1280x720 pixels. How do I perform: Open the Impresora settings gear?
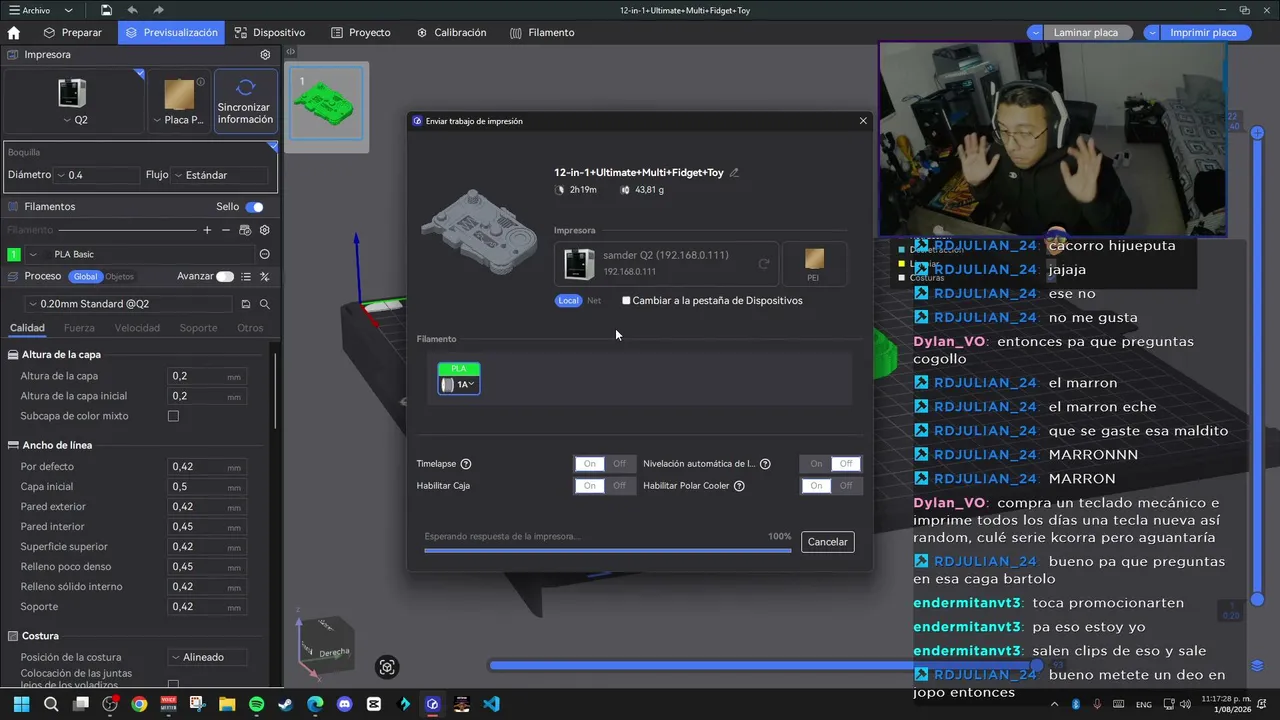(265, 55)
